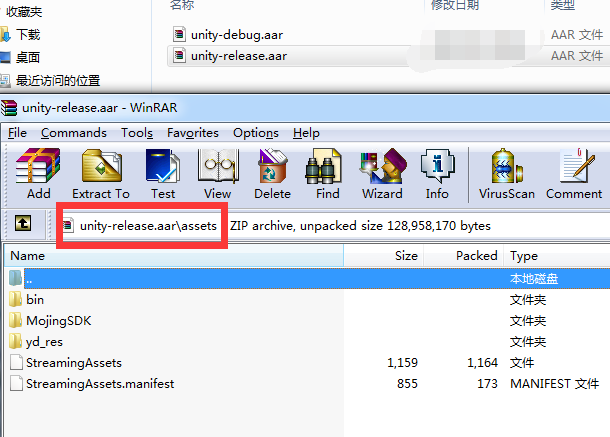
Task: Click the Extract To toolbar icon
Action: click(x=102, y=166)
